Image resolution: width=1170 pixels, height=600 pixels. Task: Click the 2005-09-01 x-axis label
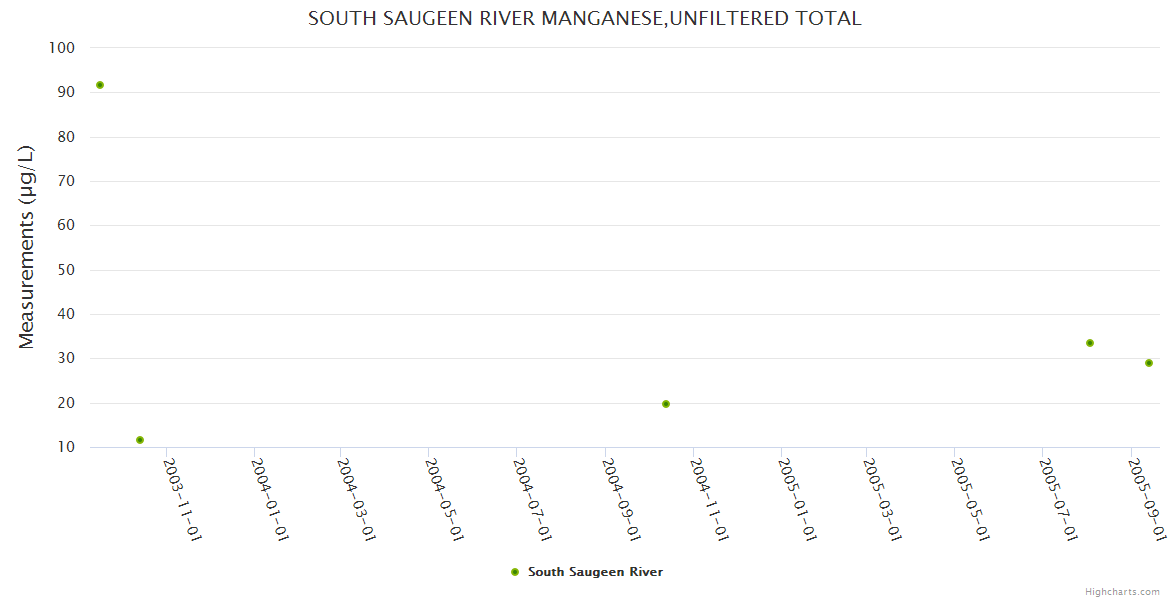click(x=1146, y=499)
